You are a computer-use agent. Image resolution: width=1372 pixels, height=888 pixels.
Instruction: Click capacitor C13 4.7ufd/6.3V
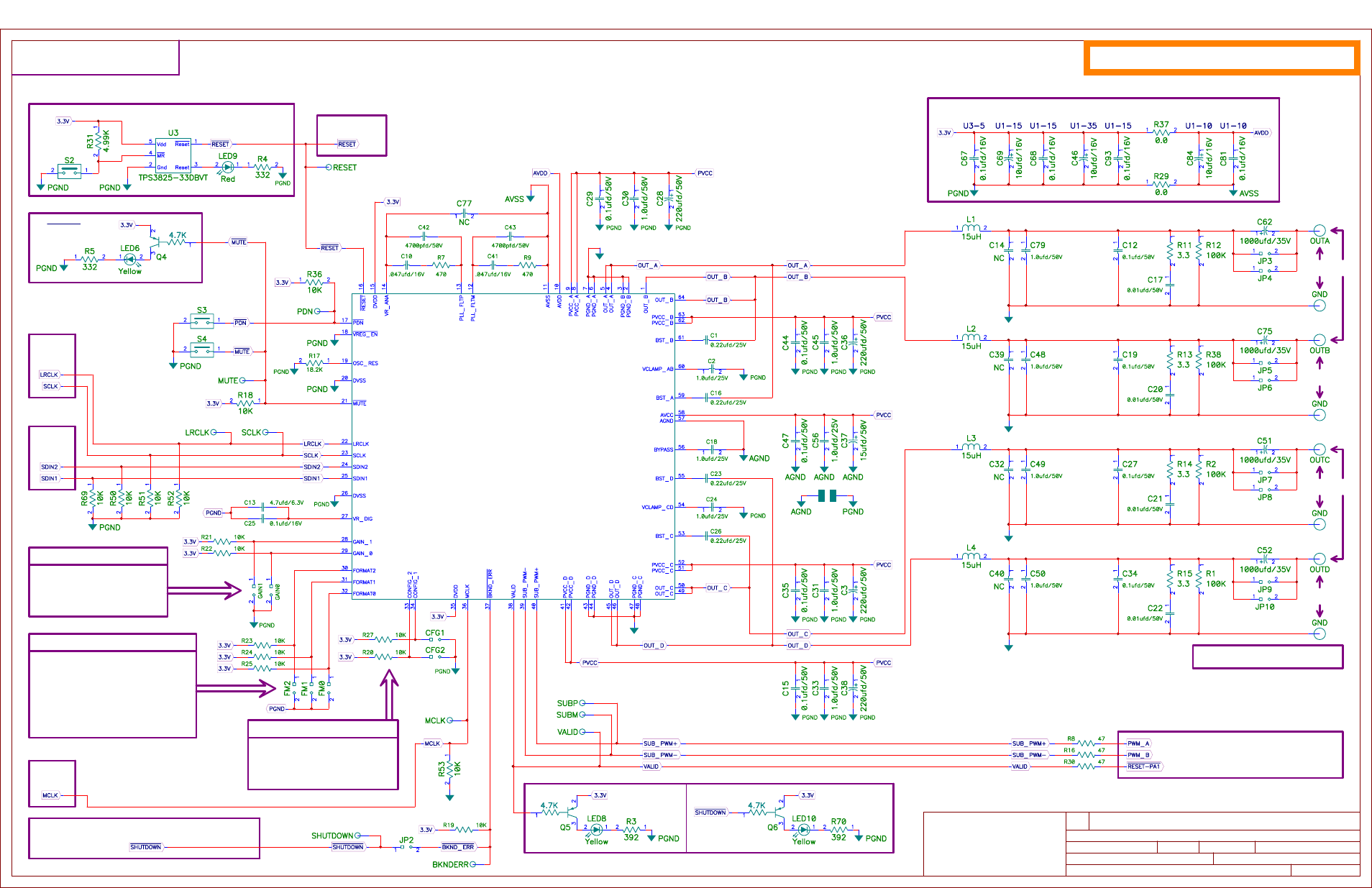[262, 508]
